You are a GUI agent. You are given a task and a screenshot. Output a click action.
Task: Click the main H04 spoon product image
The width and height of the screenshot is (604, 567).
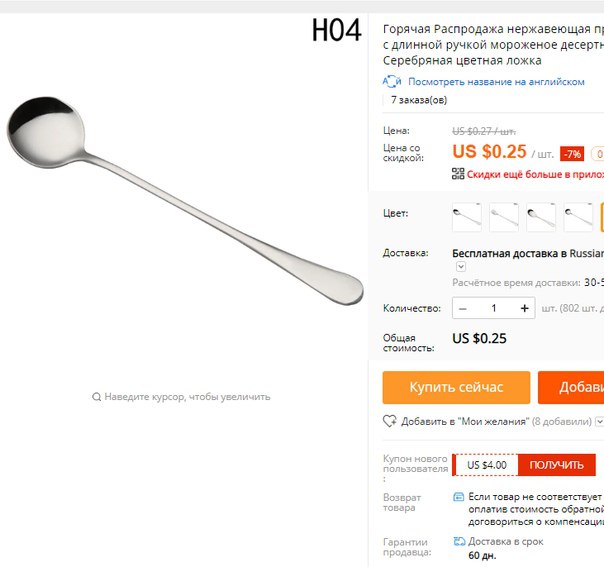click(184, 200)
